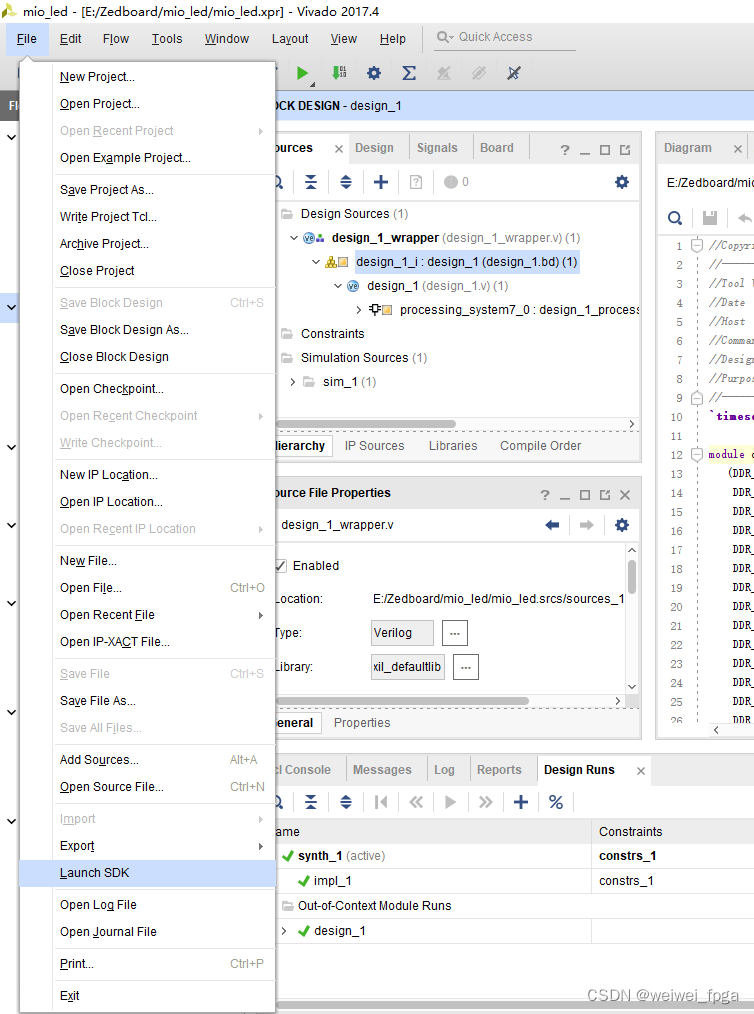The height and width of the screenshot is (1014, 754).
Task: Open main toolbar Settings gear icon
Action: tap(374, 73)
